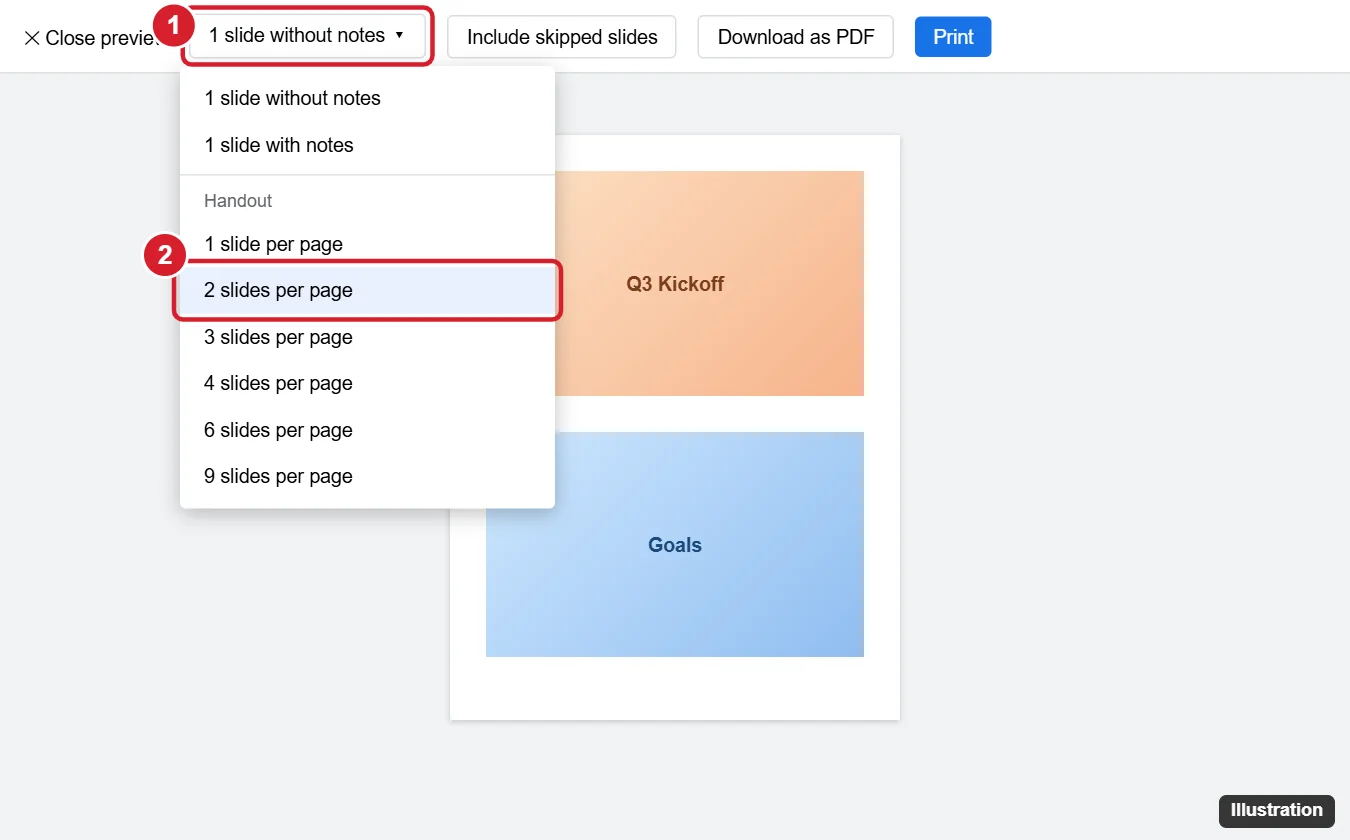Choose '3 slides per page' layout
The image size is (1350, 840).
coord(367,337)
